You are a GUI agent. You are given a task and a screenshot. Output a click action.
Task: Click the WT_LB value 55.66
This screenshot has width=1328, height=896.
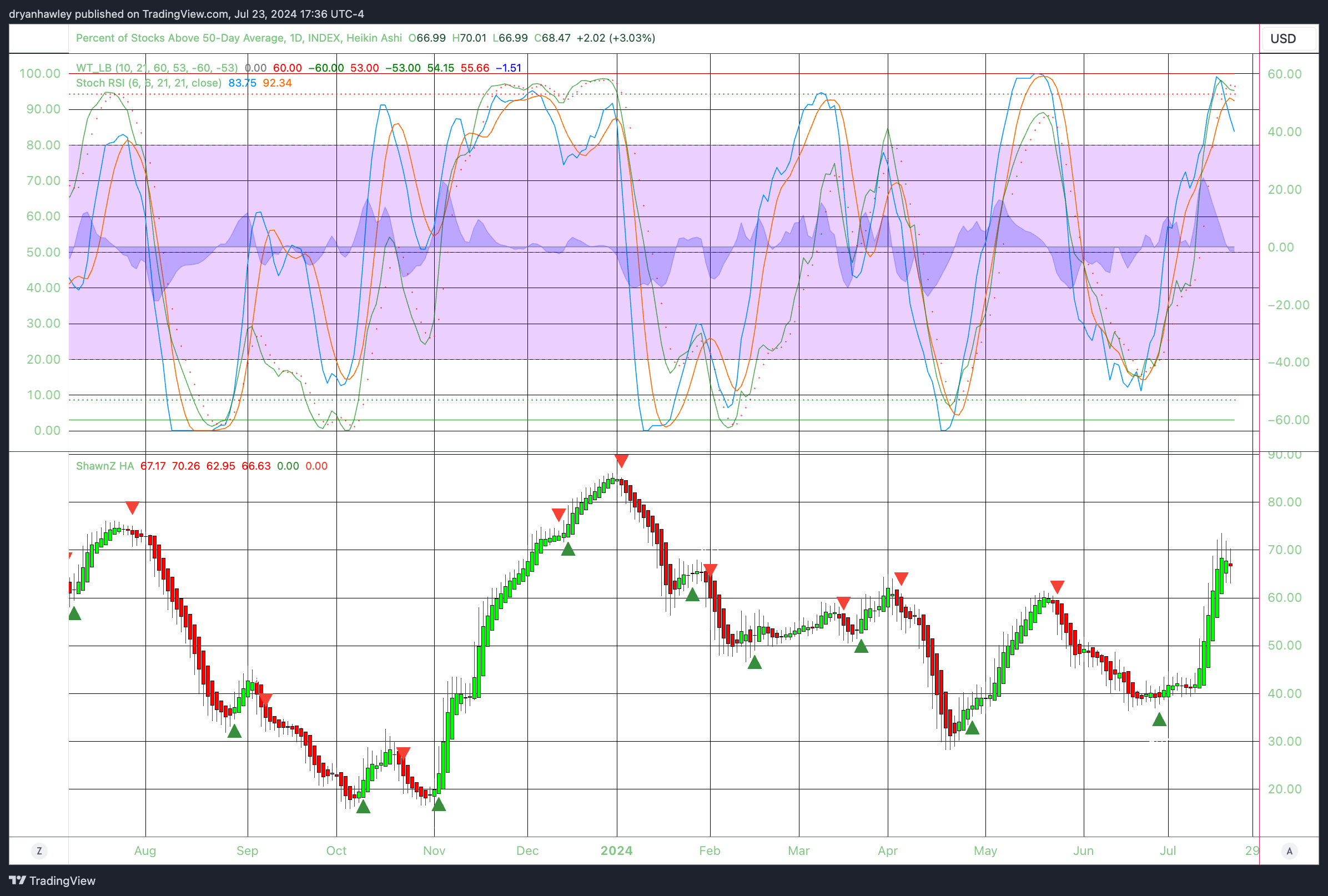(475, 68)
